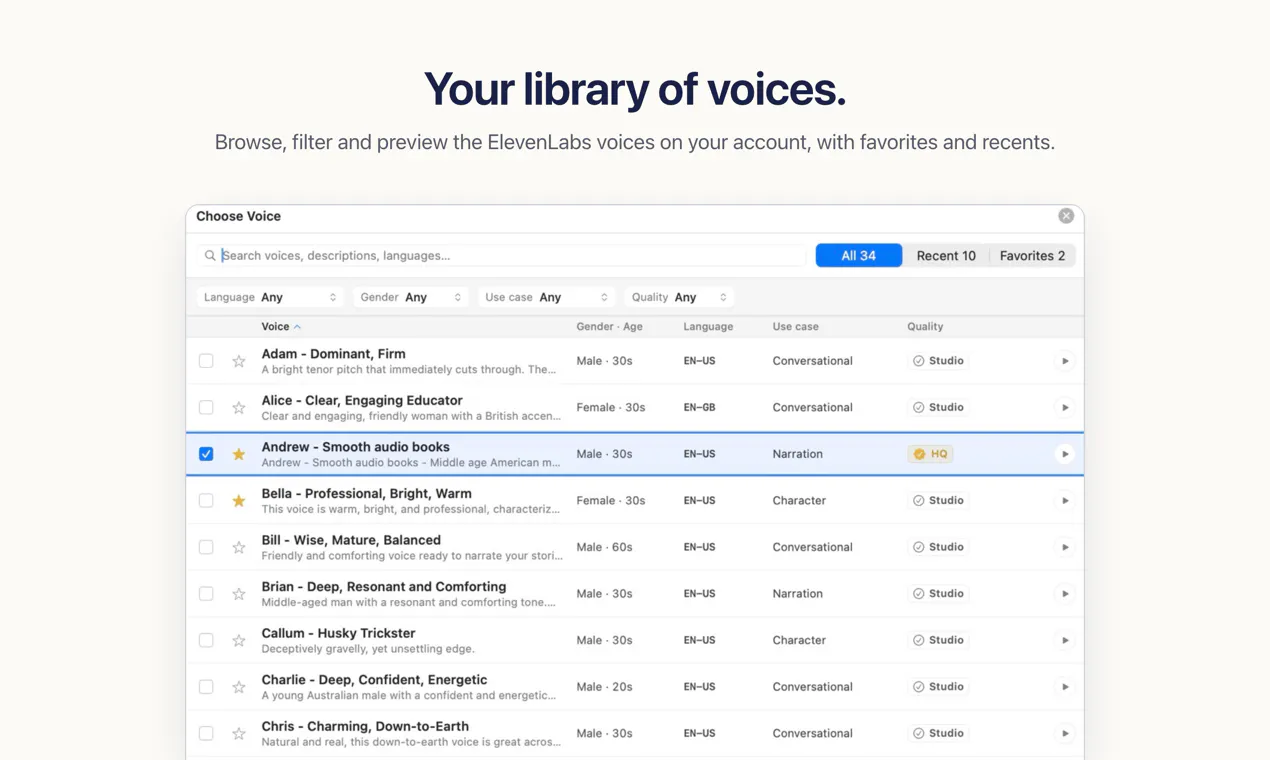Sort by Language column header
The height and width of the screenshot is (760, 1270).
pyautogui.click(x=708, y=327)
